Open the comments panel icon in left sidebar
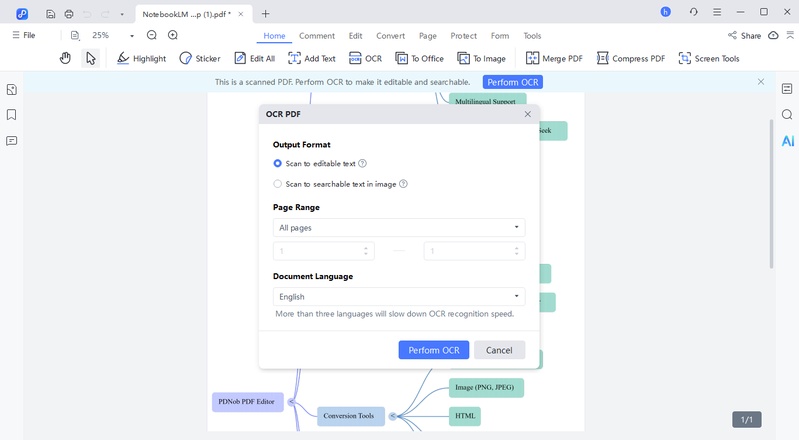The width and height of the screenshot is (799, 440). tap(12, 141)
